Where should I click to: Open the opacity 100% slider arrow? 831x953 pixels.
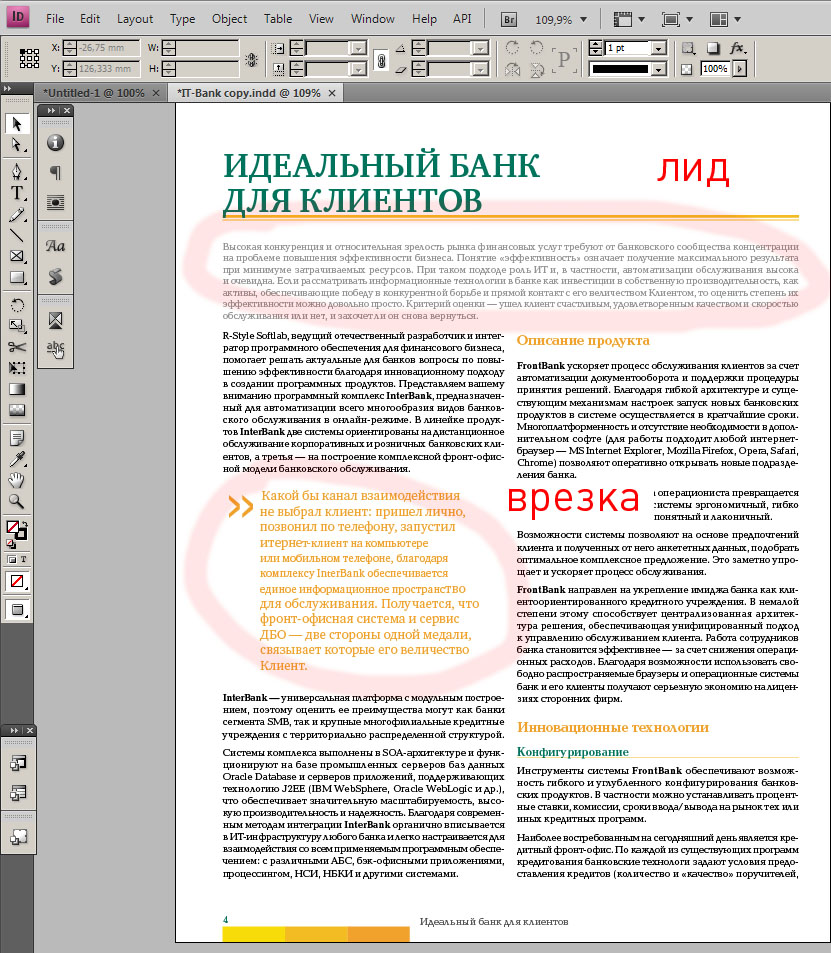740,69
